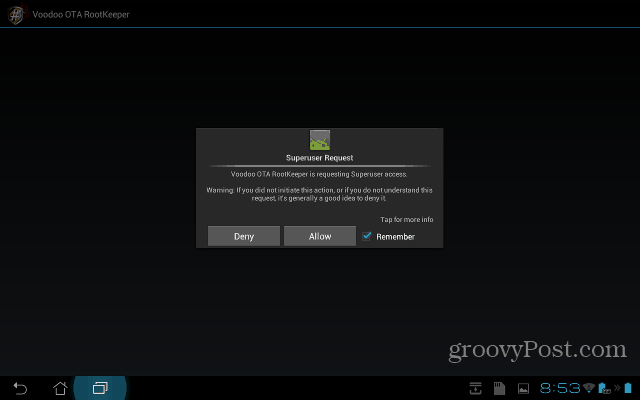Tap the dock battery status icon
The width and height of the screenshot is (640, 400).
(x=604, y=388)
